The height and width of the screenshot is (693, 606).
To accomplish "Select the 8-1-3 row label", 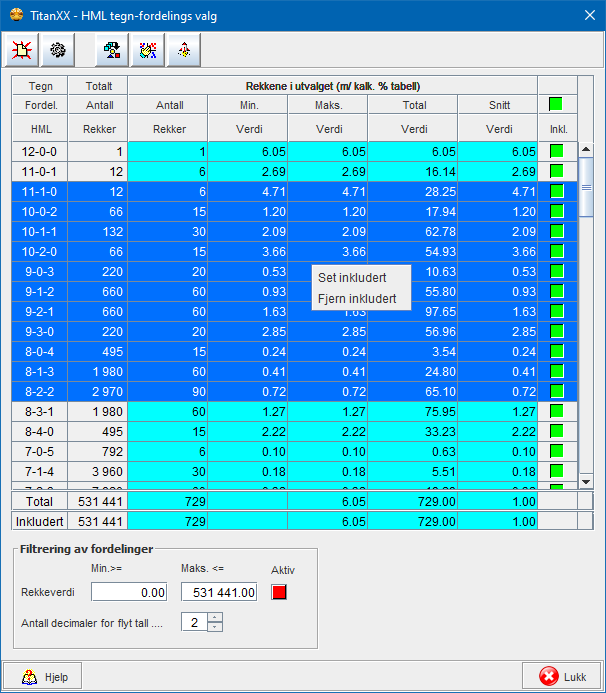I will pos(39,372).
